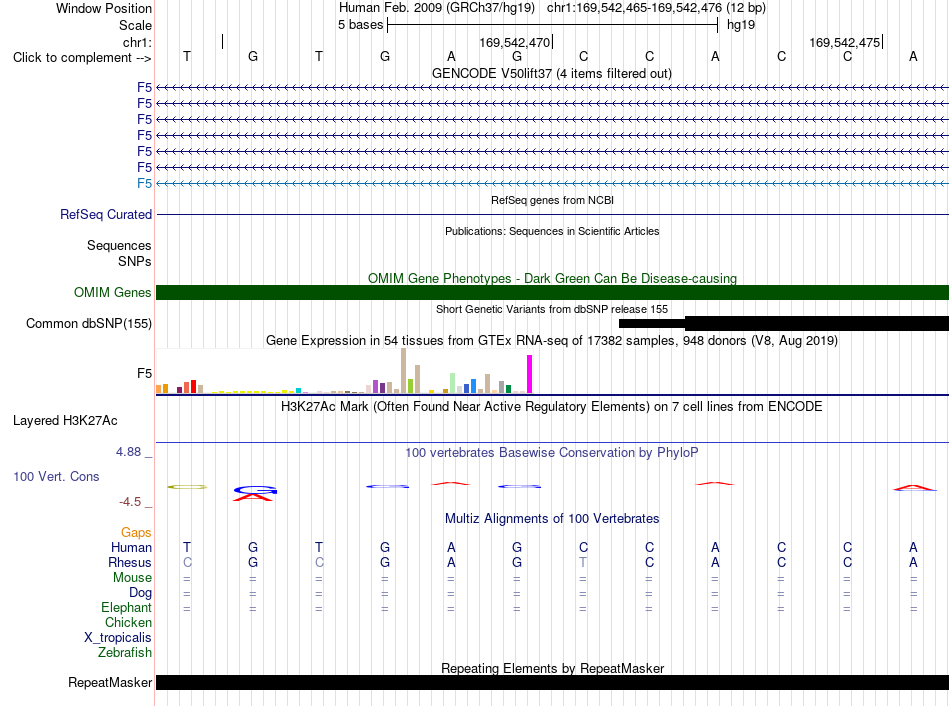The image size is (950, 706).
Task: Click the black RepeatMasker repeat bar
Action: click(552, 683)
